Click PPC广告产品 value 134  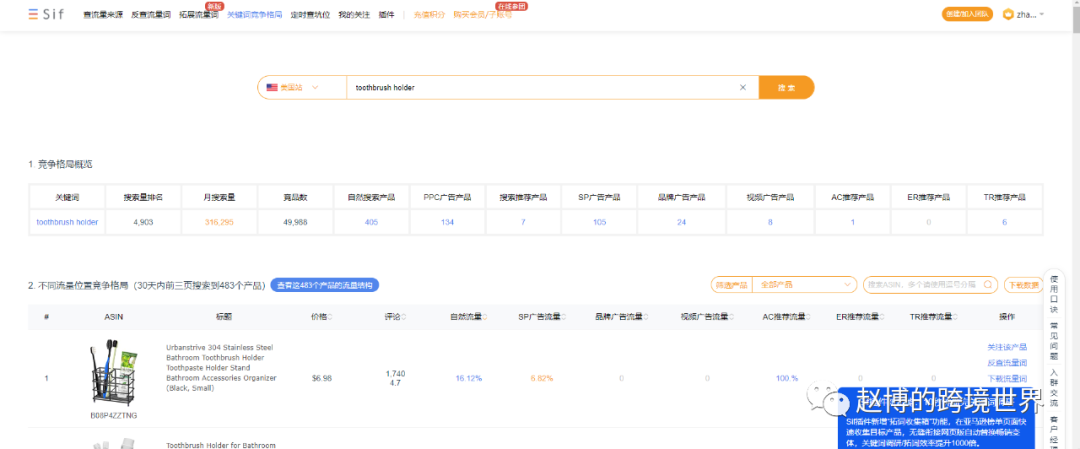click(447, 222)
